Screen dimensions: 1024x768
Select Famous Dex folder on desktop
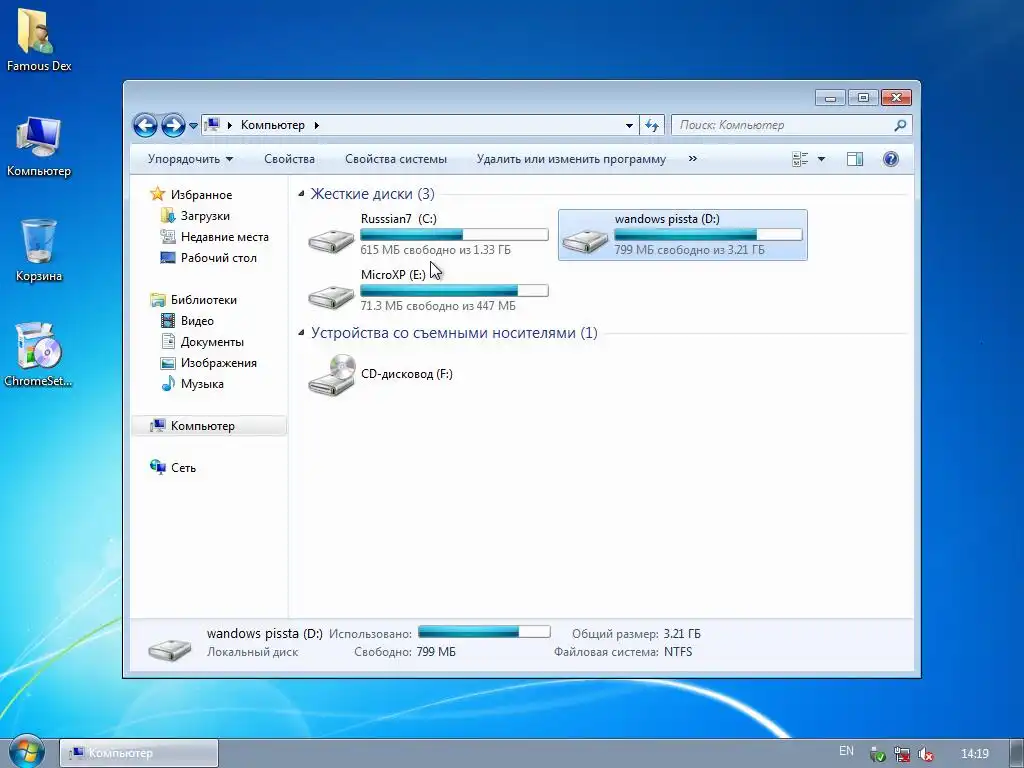39,40
